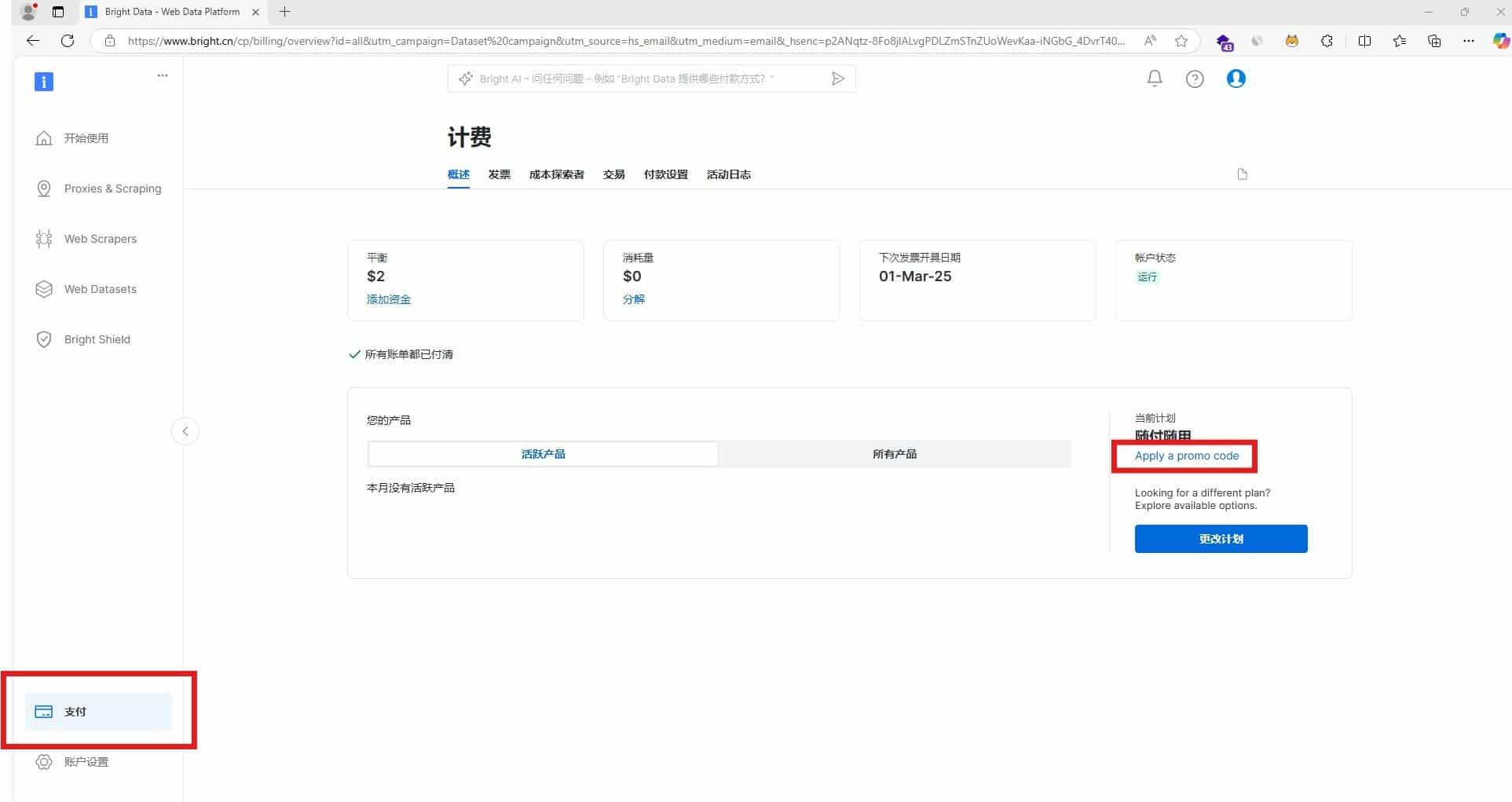Collapse the sidebar with chevron button
Image resolution: width=1512 pixels, height=802 pixels.
(x=185, y=431)
